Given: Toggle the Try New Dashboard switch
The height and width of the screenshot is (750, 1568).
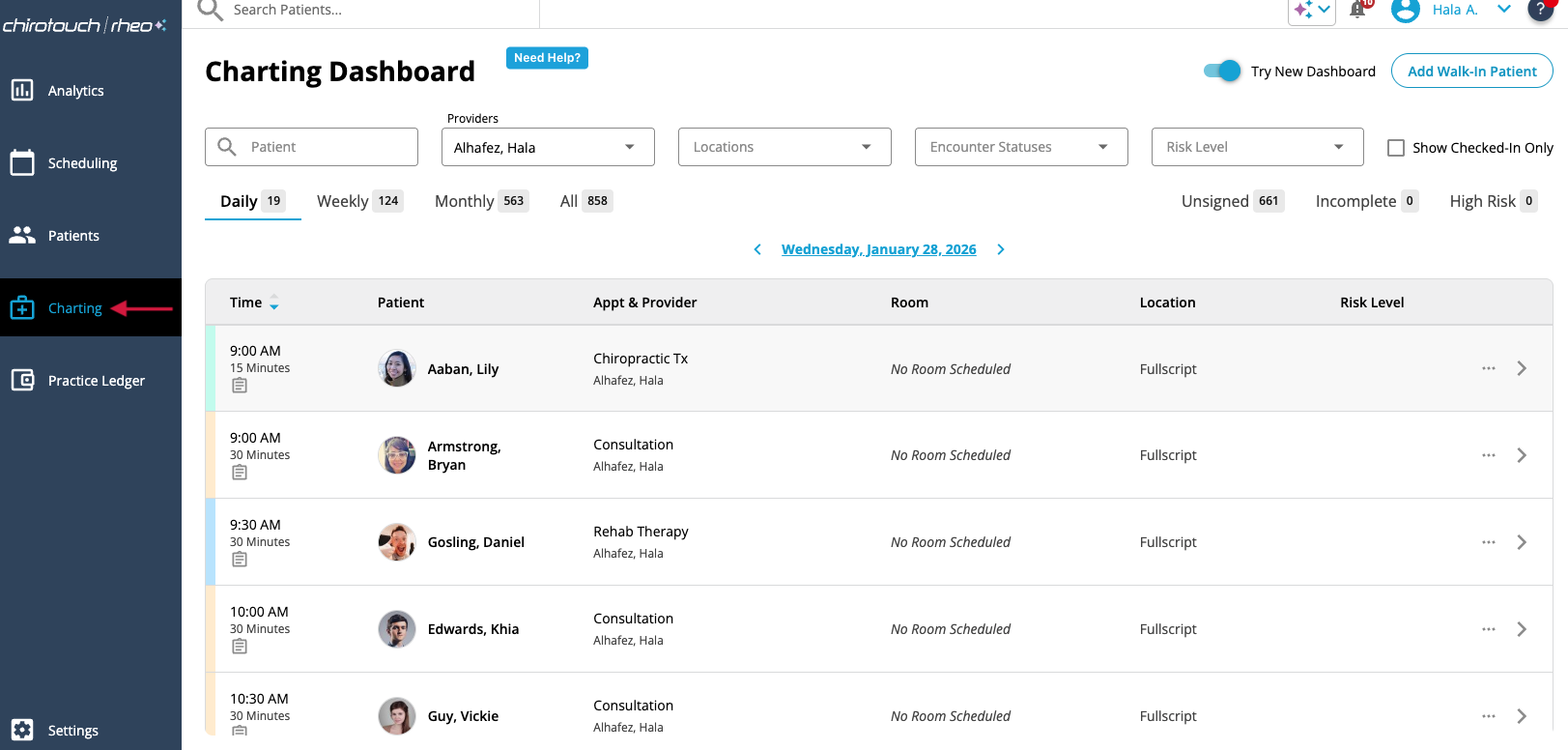Looking at the screenshot, I should (x=1222, y=71).
